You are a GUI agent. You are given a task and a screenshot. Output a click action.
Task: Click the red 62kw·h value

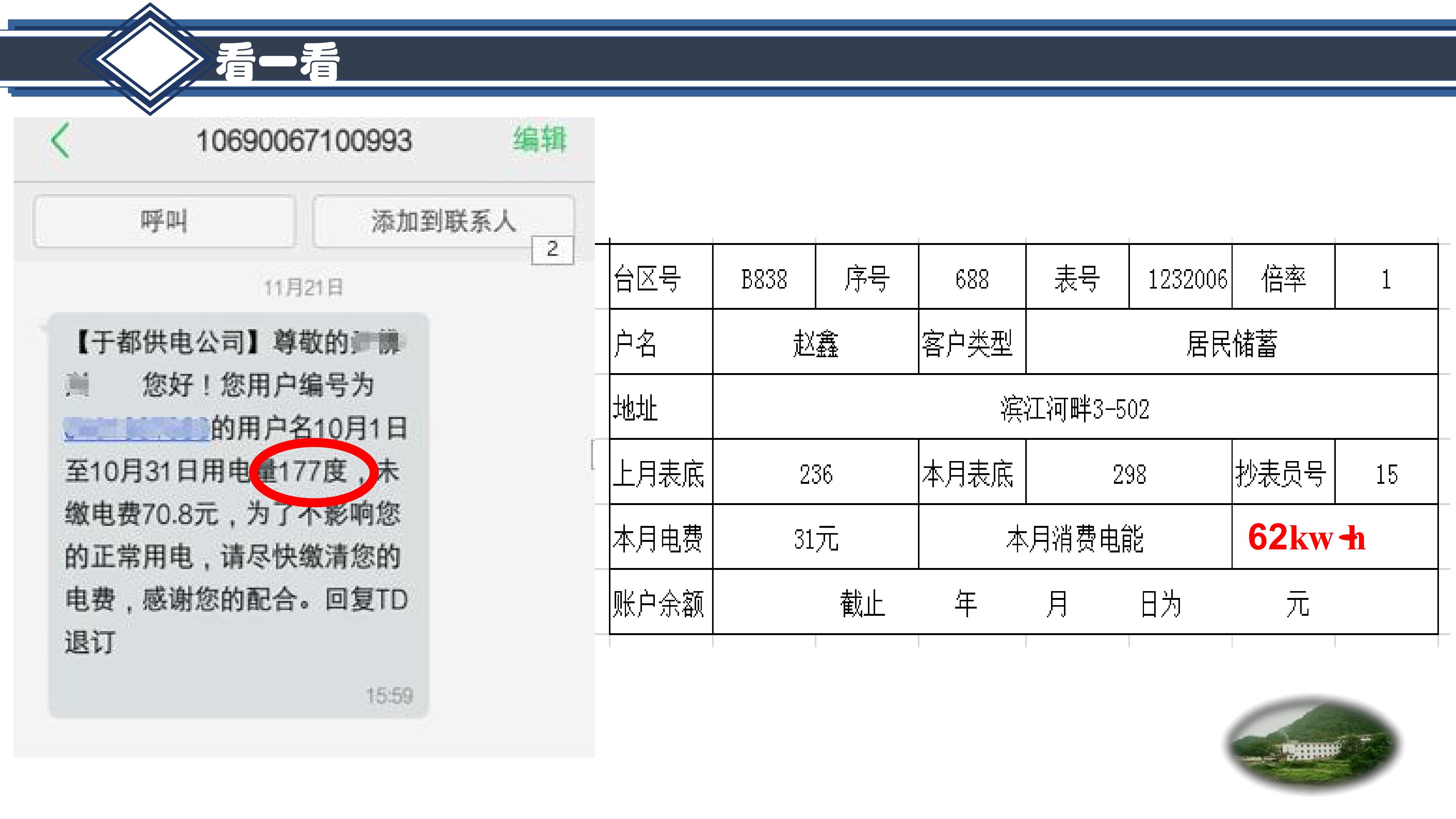pos(1306,537)
